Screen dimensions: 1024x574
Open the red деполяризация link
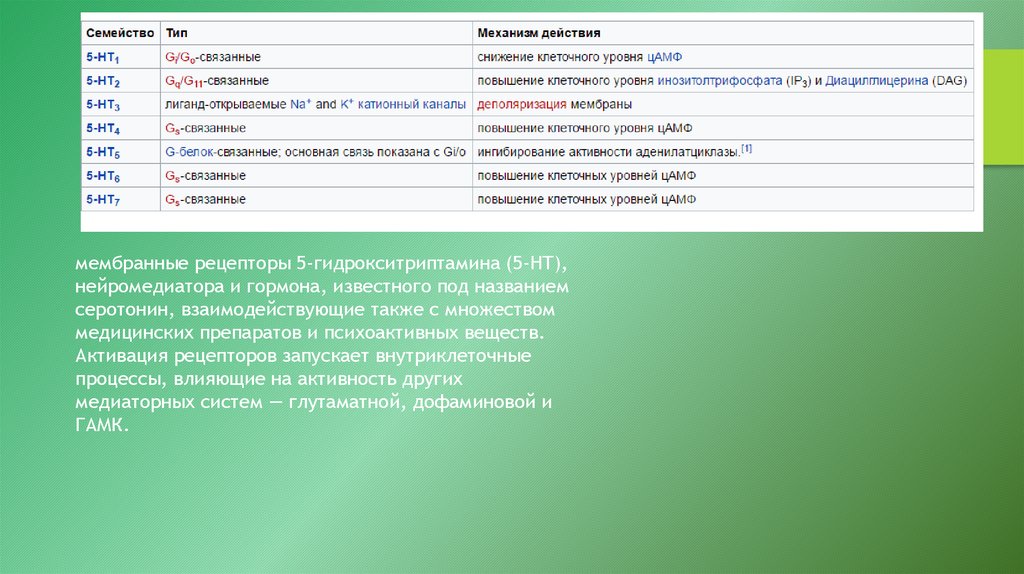[x=522, y=104]
